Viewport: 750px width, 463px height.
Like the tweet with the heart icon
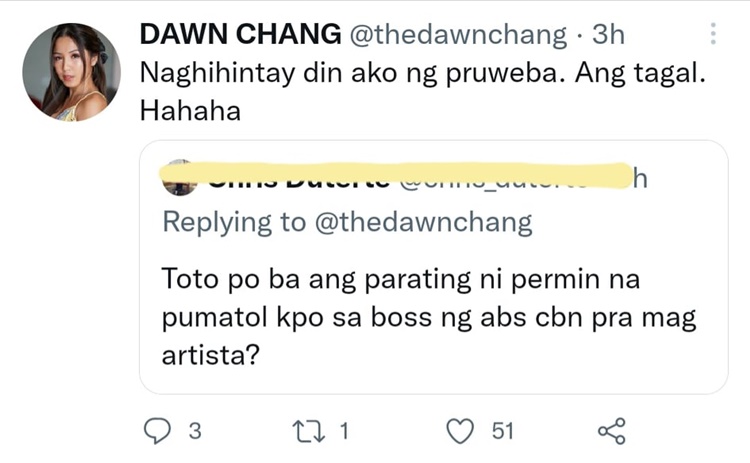(x=459, y=431)
